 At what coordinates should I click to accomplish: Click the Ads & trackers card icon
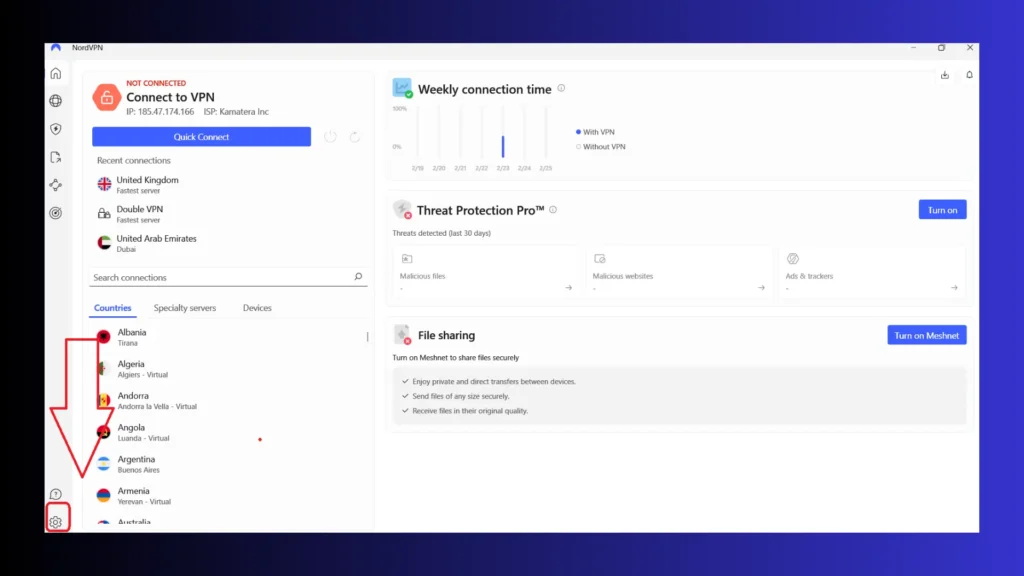click(x=793, y=259)
